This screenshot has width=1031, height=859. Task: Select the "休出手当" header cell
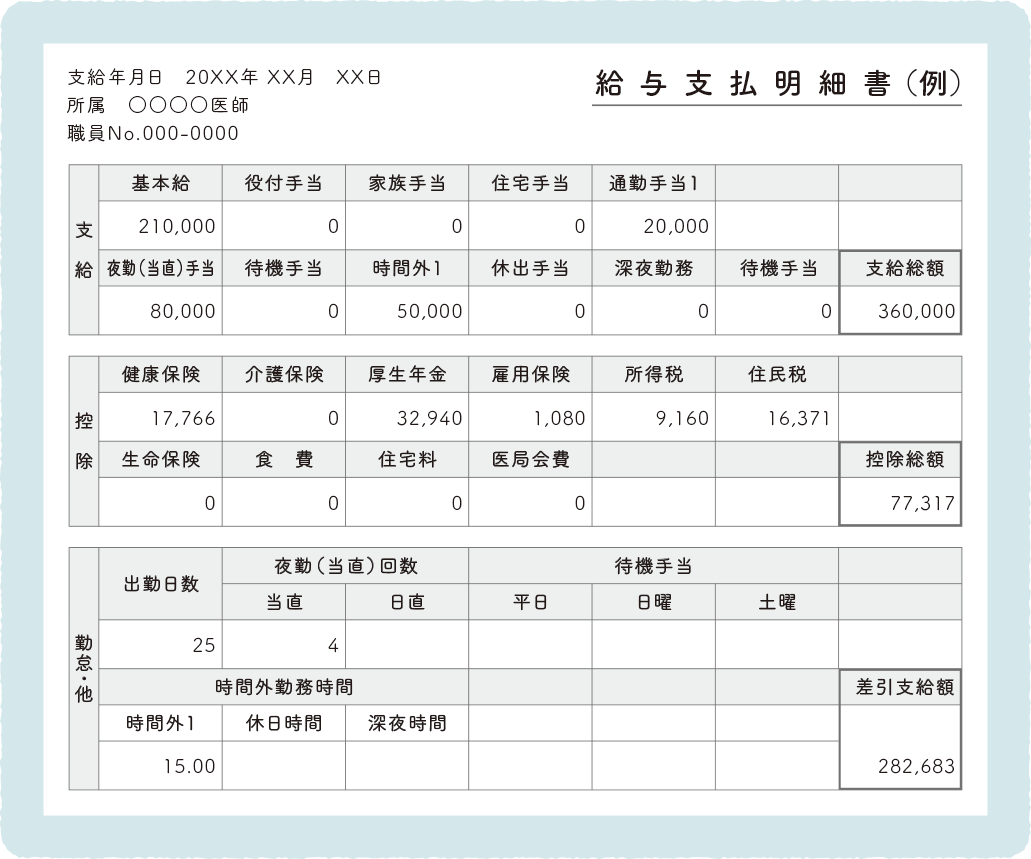pyautogui.click(x=530, y=268)
